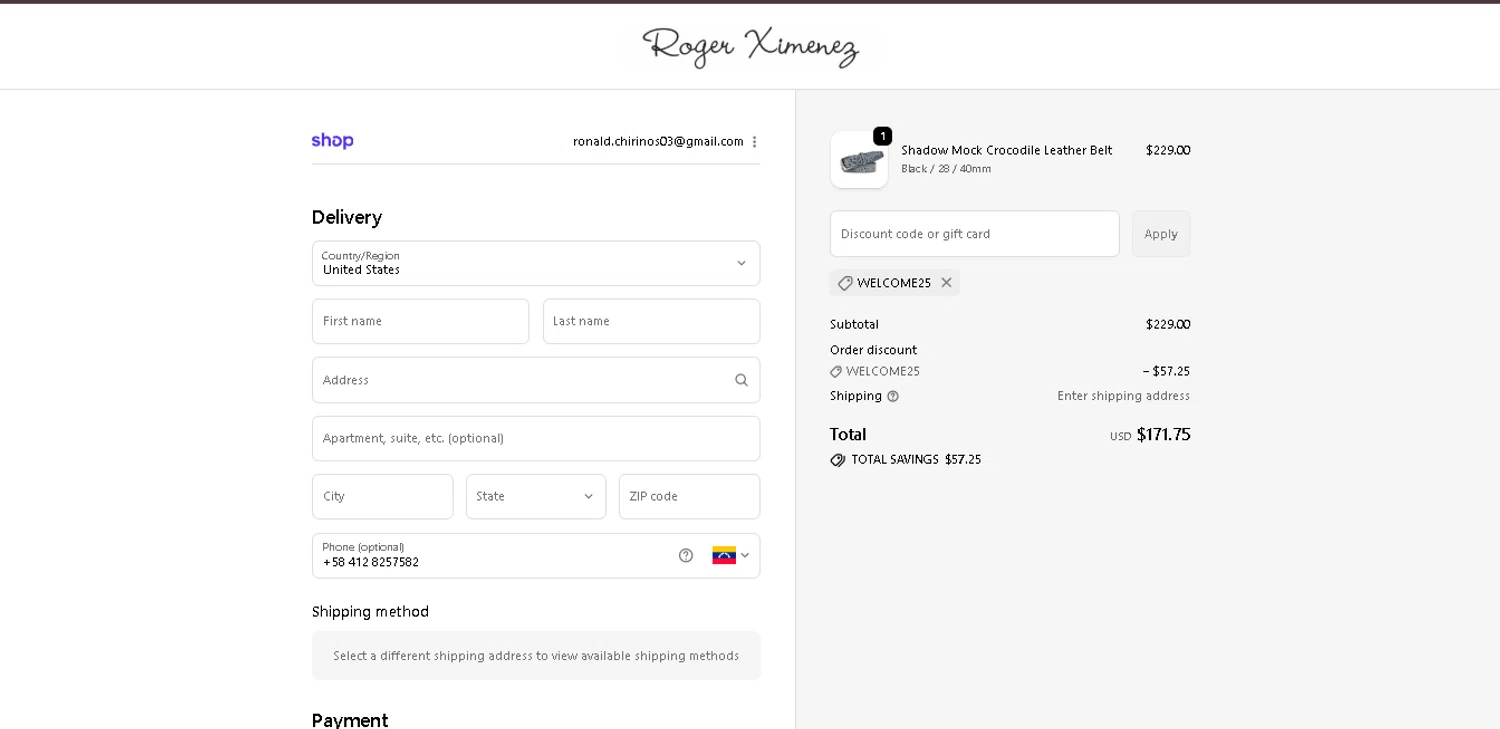Click the shipping methods notice box

coord(536,656)
